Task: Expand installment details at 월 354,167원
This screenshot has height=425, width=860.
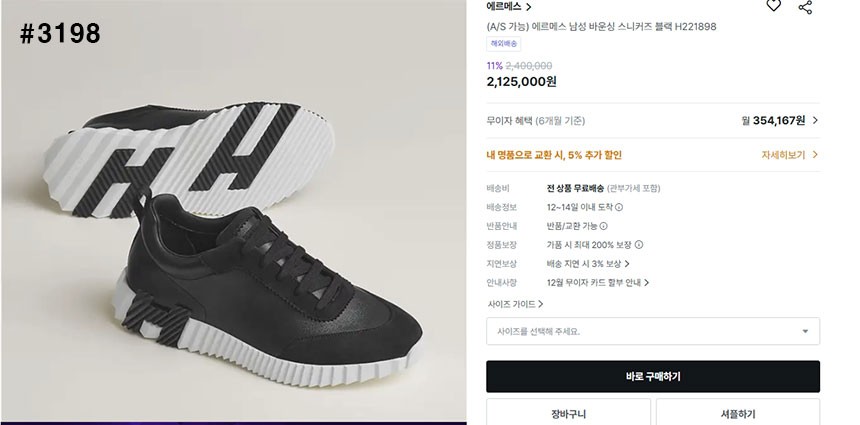Action: (781, 120)
